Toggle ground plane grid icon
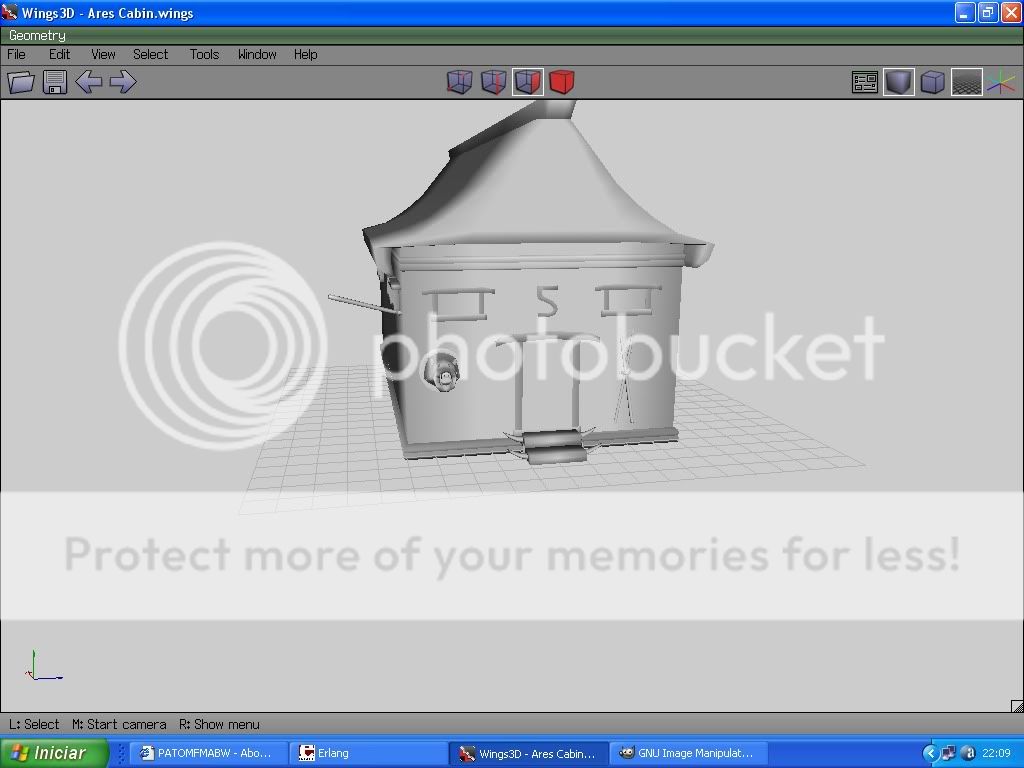This screenshot has width=1024, height=768. (x=966, y=82)
